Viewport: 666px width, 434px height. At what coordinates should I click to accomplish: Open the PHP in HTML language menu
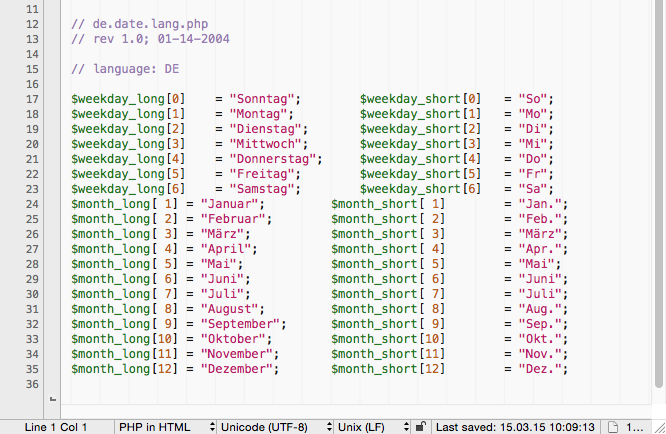click(166, 427)
